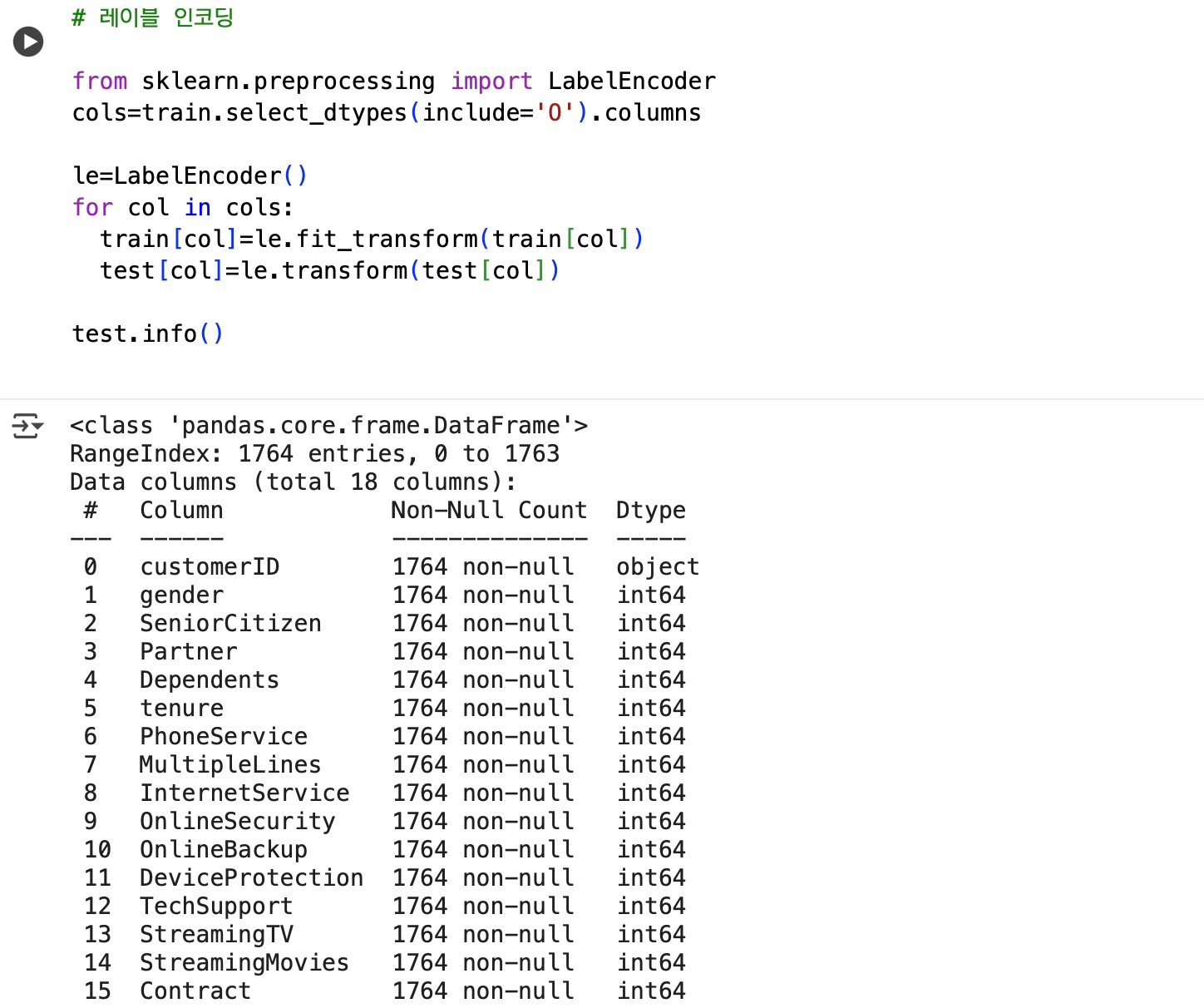The image size is (1204, 1008).
Task: Click the 'test[col]=le.transform' line
Action: (330, 270)
